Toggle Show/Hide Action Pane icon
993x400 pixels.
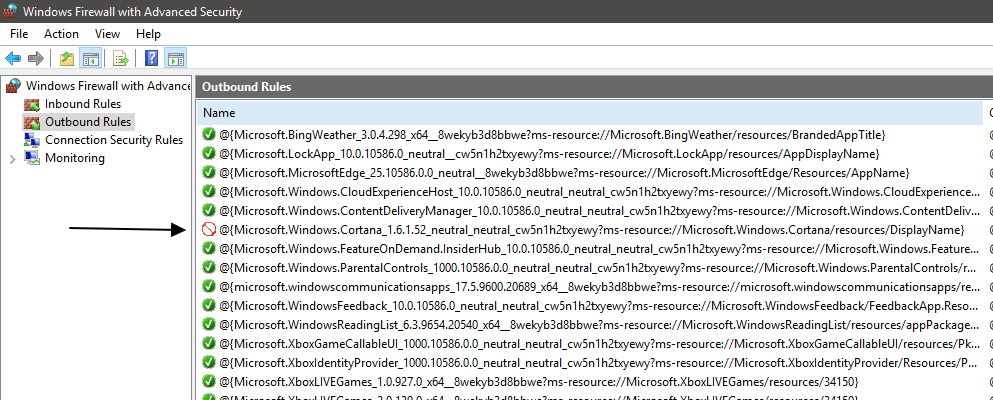click(x=175, y=59)
